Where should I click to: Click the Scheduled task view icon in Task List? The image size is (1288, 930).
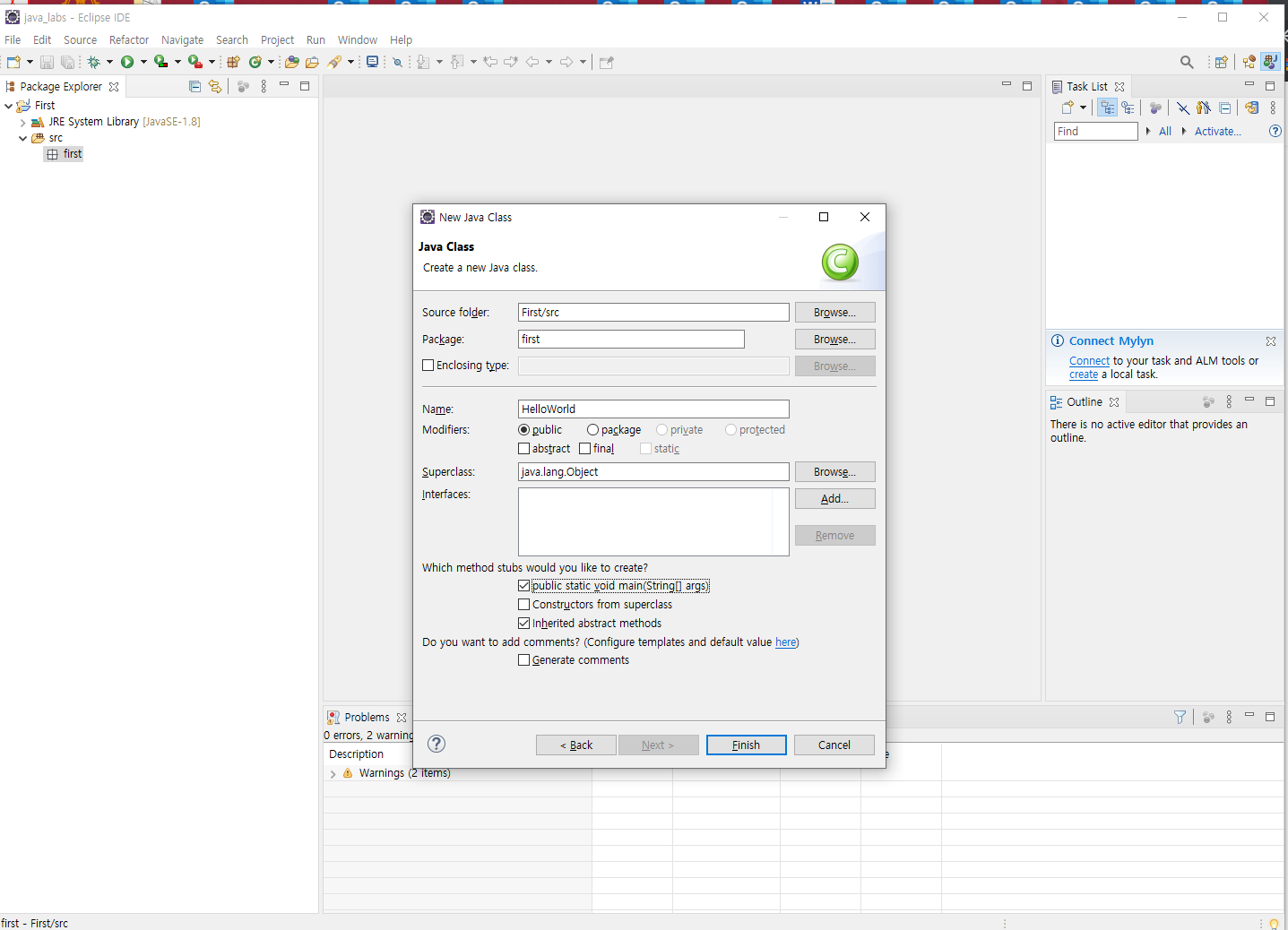(x=1128, y=108)
